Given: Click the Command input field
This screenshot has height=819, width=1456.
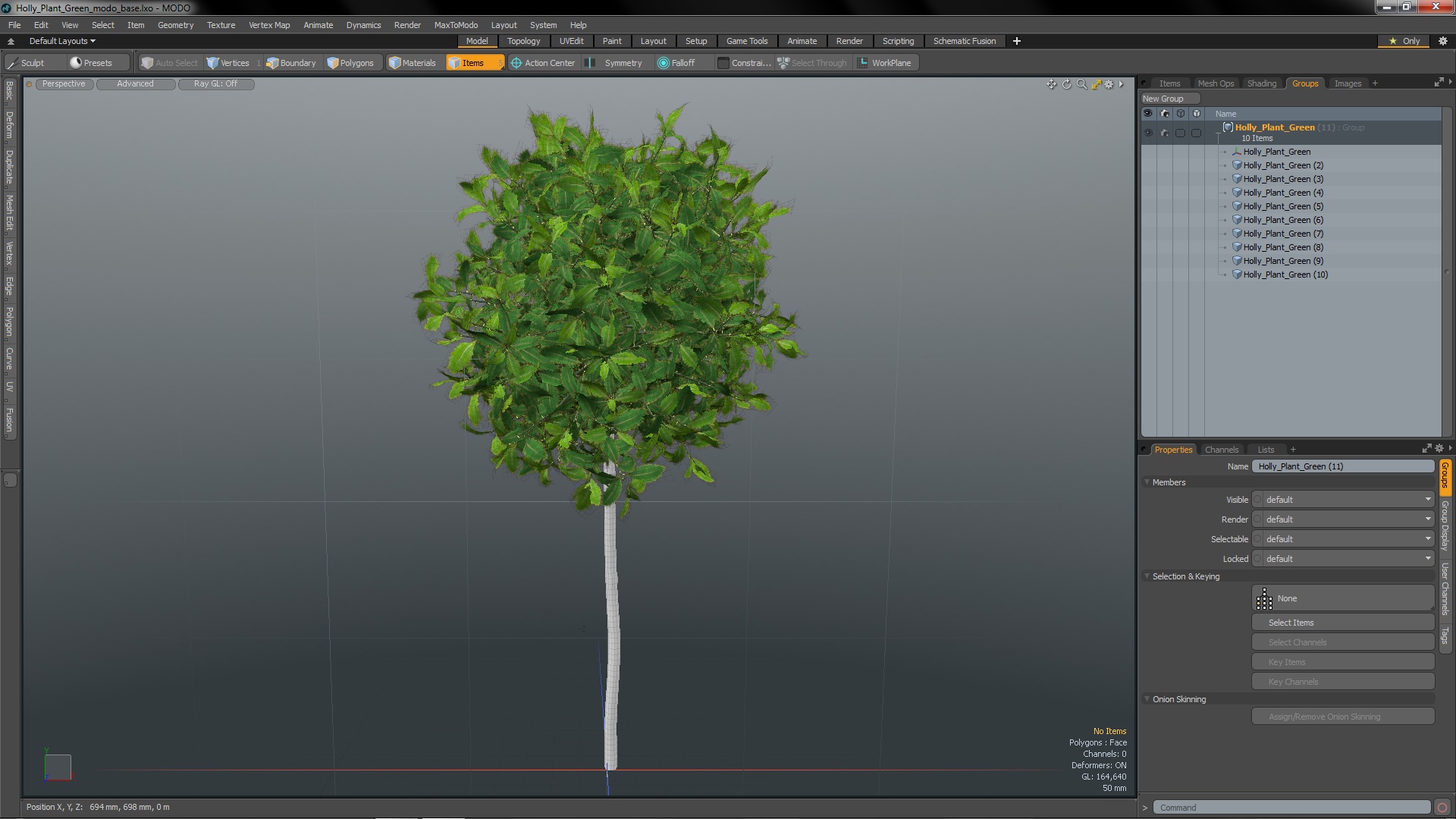Looking at the screenshot, I should tap(1289, 808).
